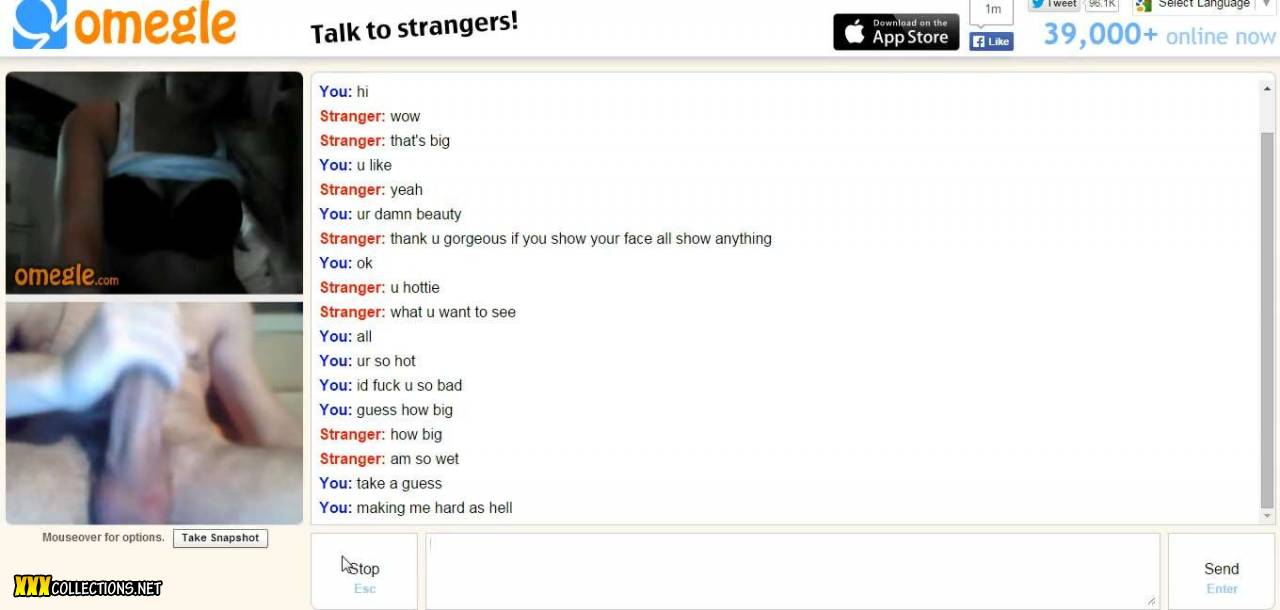Click the 1m like count bubble

[992, 11]
